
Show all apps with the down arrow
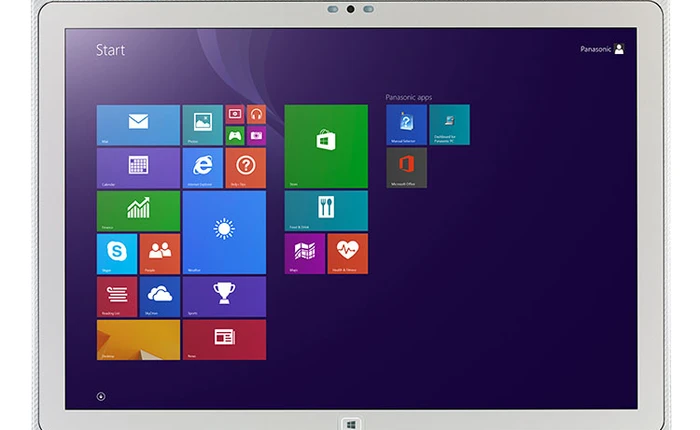tap(101, 396)
